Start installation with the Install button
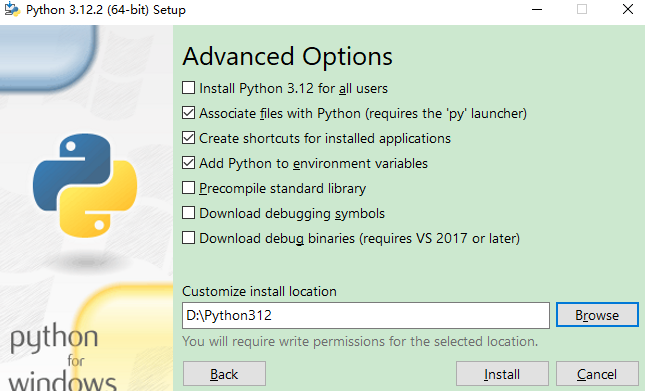Screen dimensions: 645x391 (502, 374)
